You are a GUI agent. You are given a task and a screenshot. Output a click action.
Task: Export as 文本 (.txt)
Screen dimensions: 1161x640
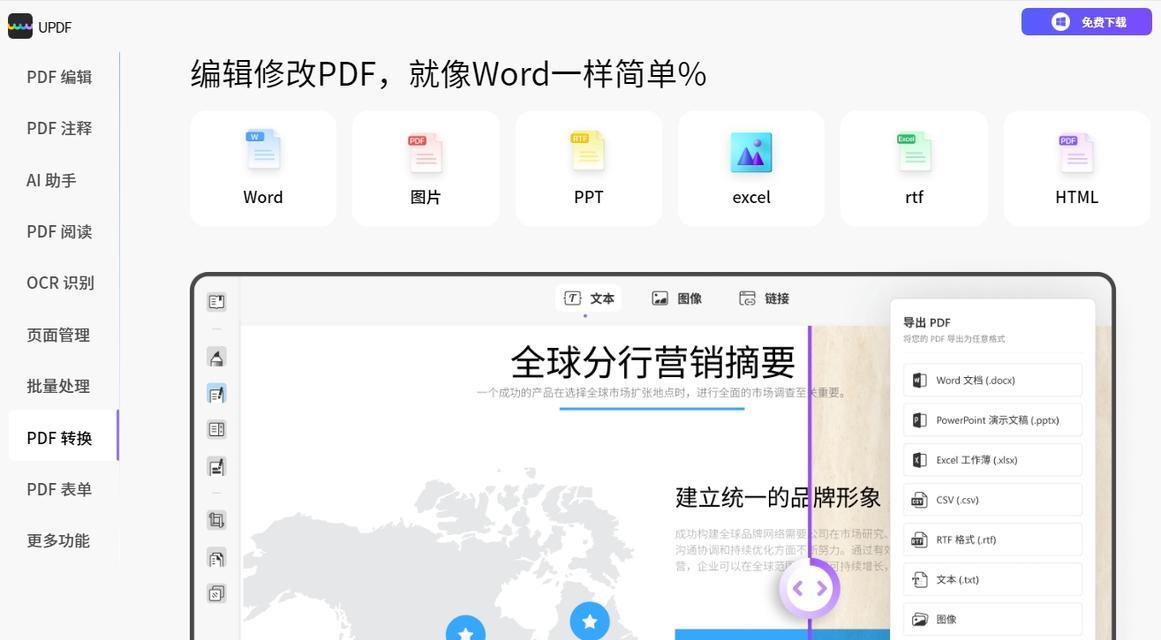click(992, 580)
